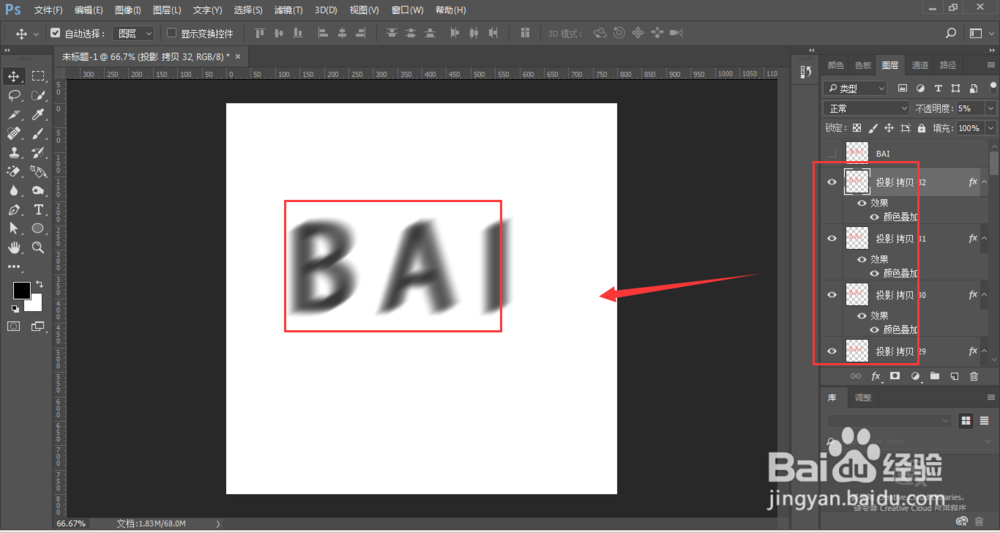This screenshot has height=533, width=1000.
Task: Create new fill or adjustment layer
Action: tap(915, 376)
